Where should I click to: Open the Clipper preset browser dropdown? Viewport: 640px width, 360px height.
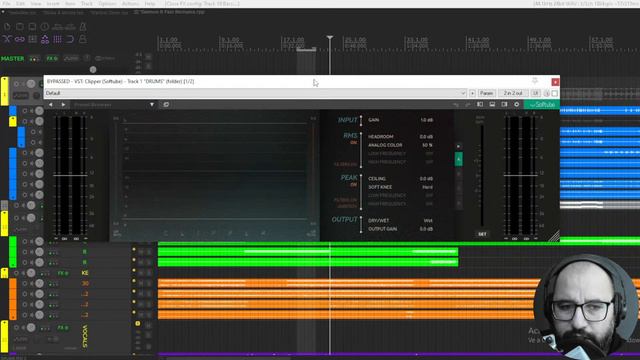[x=152, y=105]
